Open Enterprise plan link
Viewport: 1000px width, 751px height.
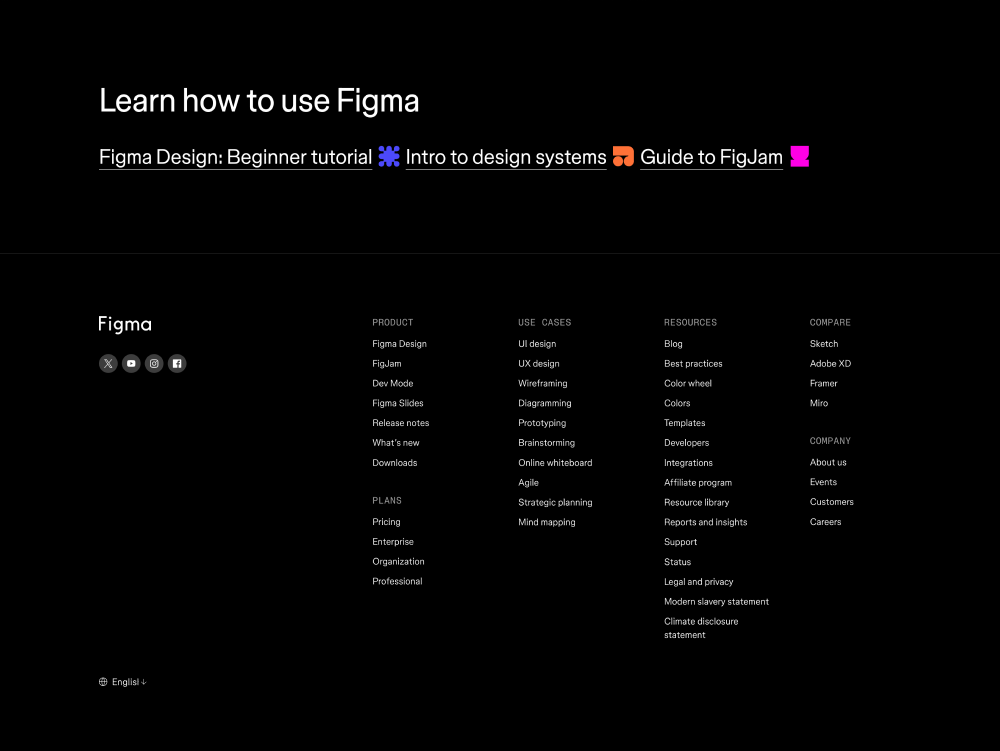(x=393, y=541)
